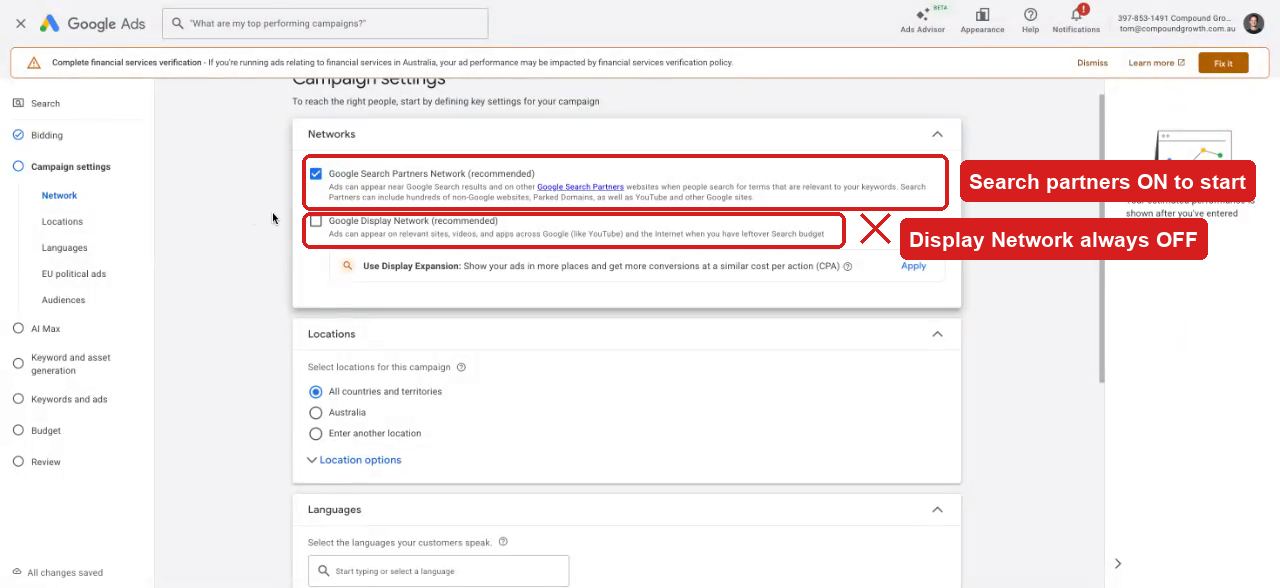The width and height of the screenshot is (1280, 588).
Task: Open Appearance settings
Action: (x=982, y=20)
